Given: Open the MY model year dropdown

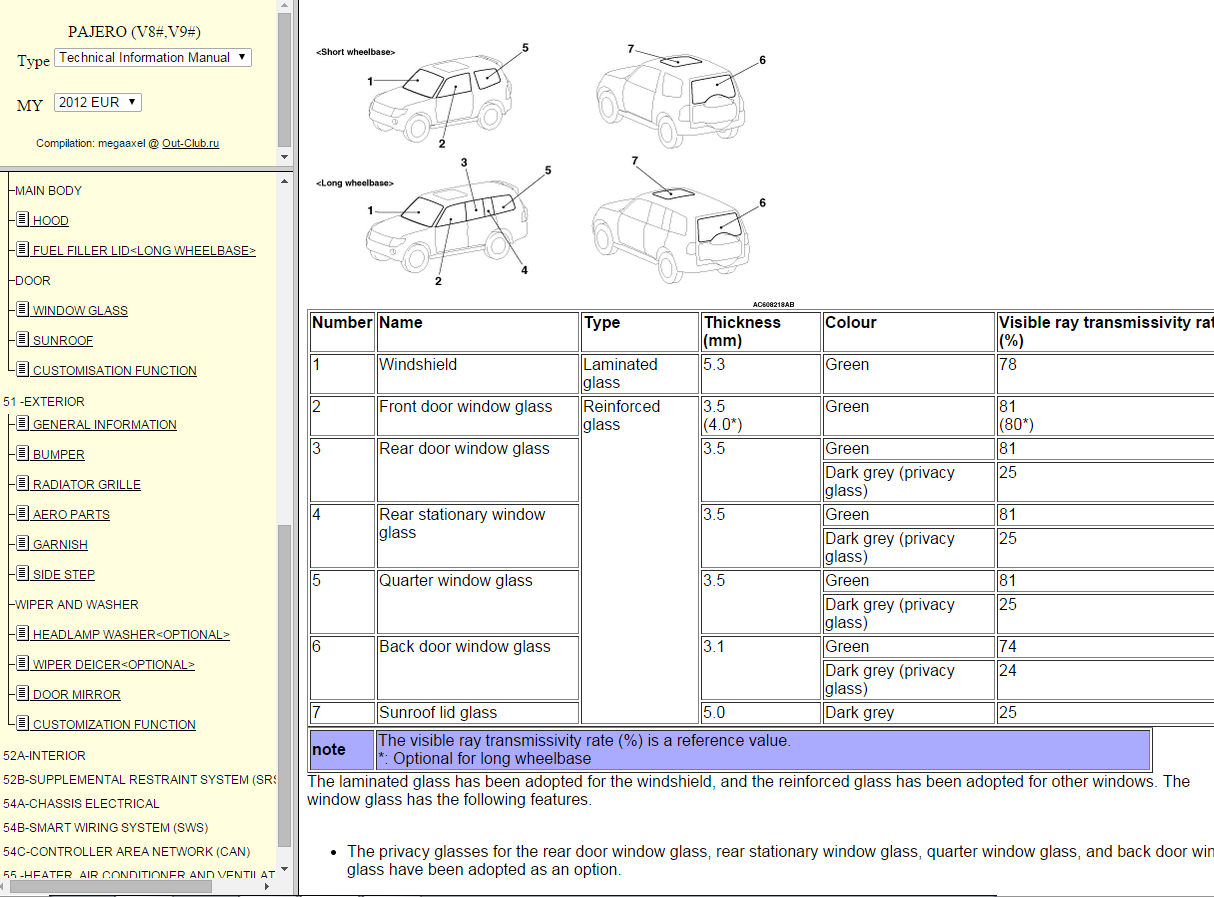Looking at the screenshot, I should [x=97, y=102].
